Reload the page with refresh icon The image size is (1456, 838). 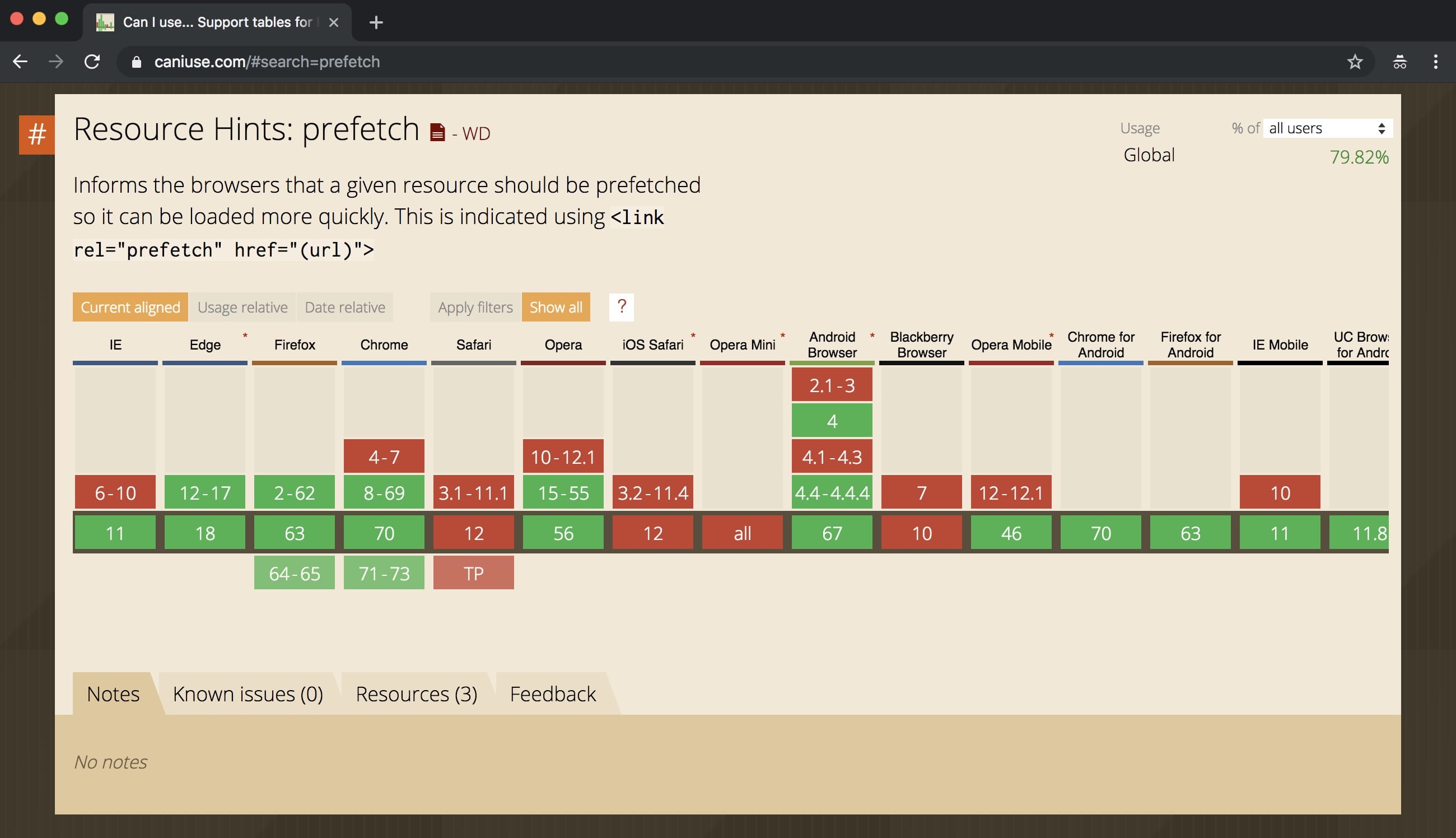[x=92, y=62]
